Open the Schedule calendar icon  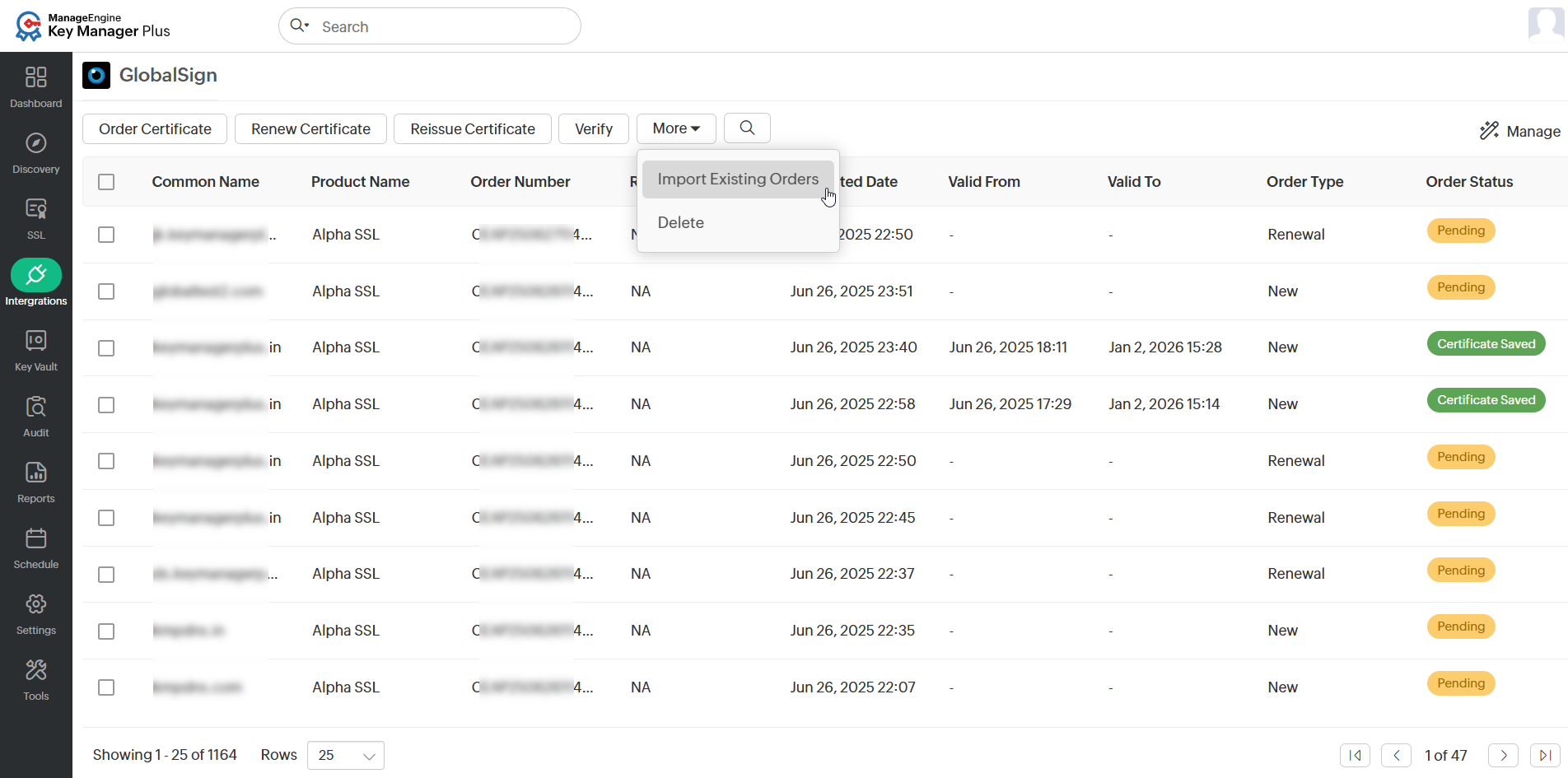tap(36, 538)
